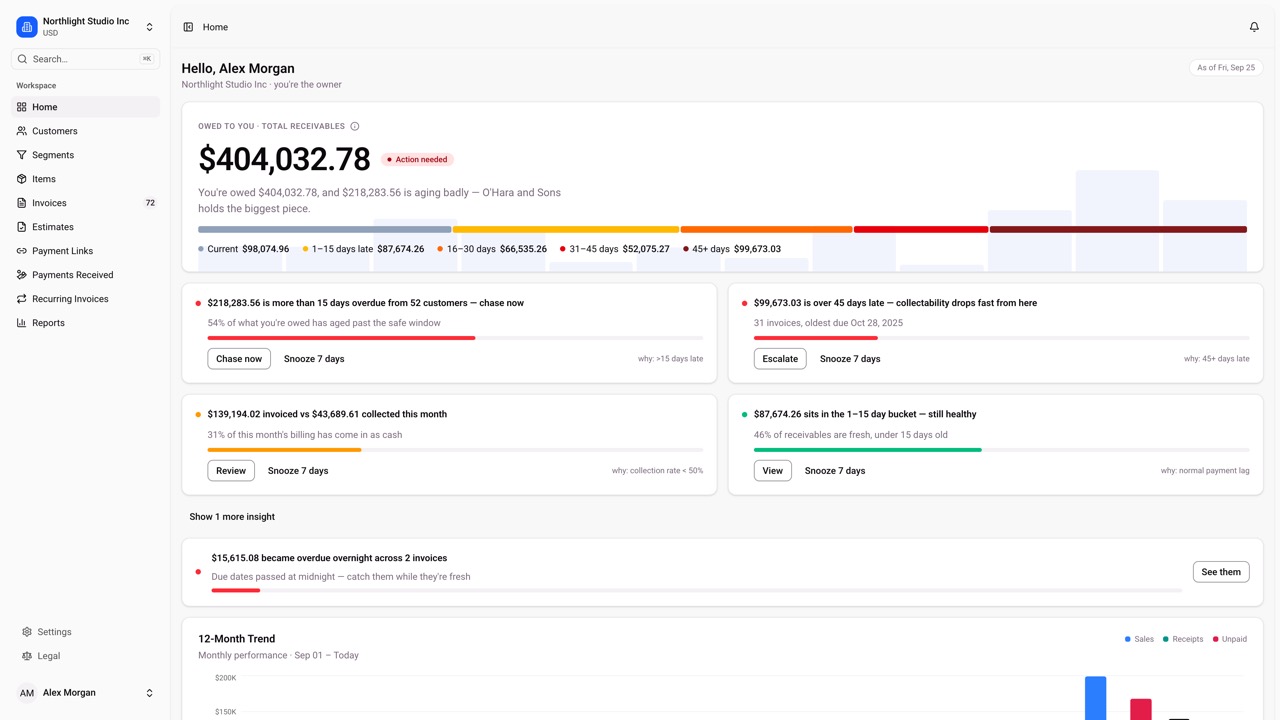Click the Payments Received icon
Viewport: 1280px width, 720px height.
tap(22, 275)
